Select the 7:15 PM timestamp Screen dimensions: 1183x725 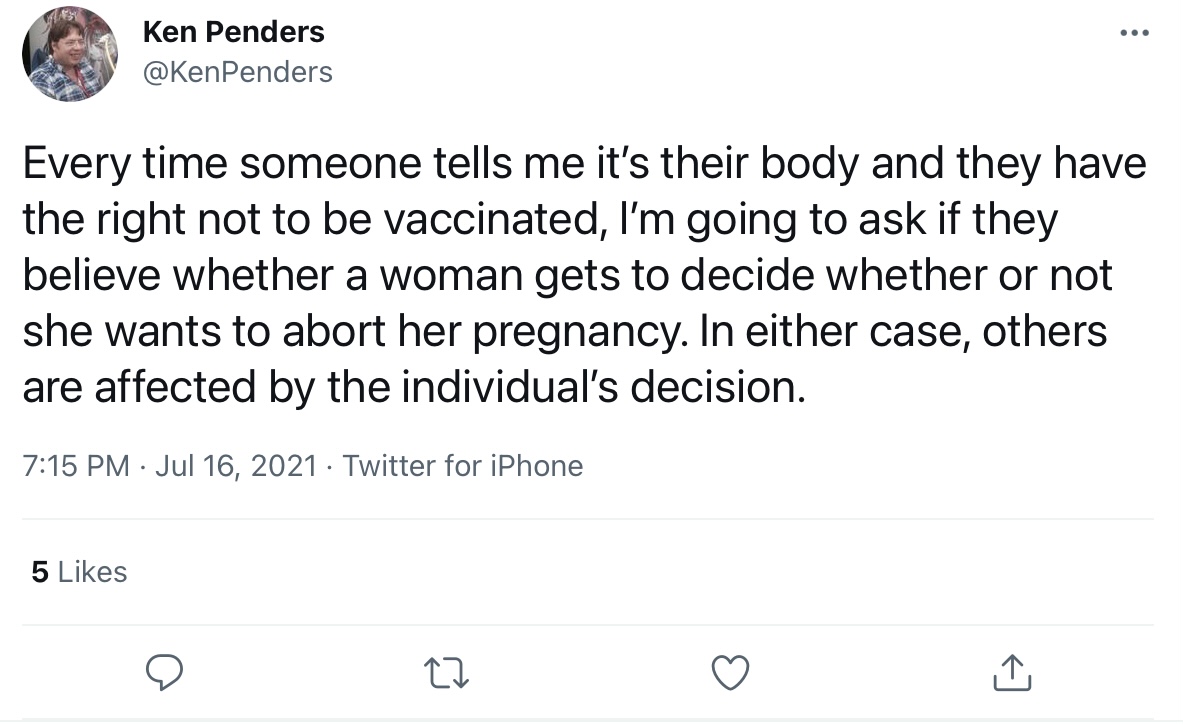pyautogui.click(x=76, y=465)
